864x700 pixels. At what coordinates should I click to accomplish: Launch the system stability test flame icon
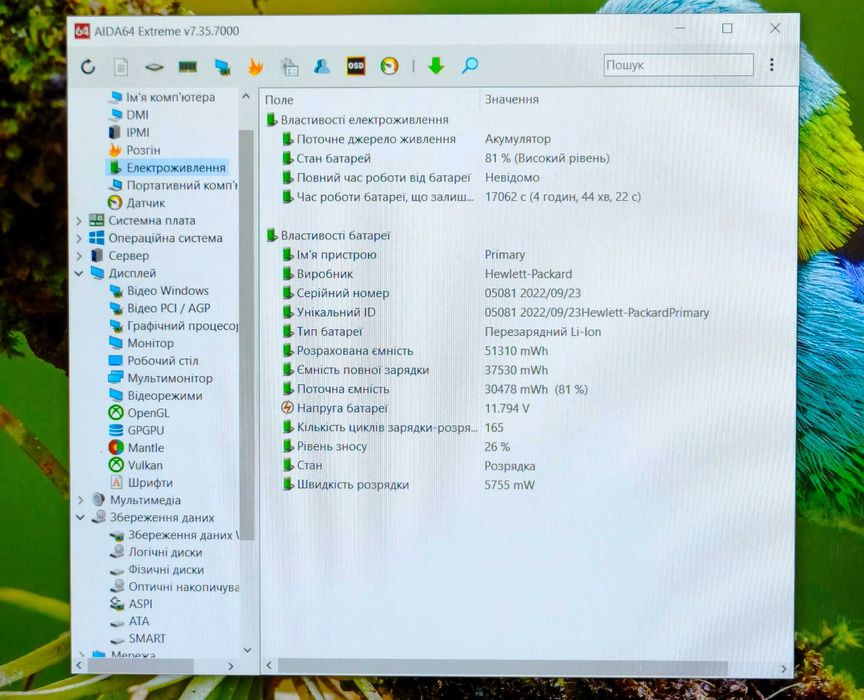click(x=256, y=67)
